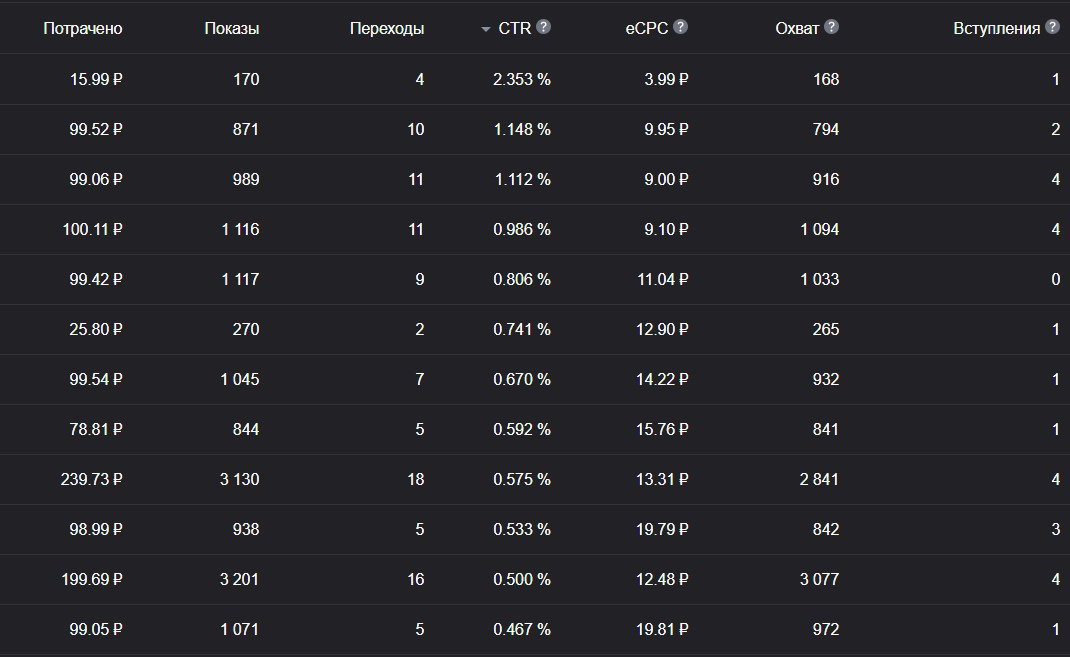
Task: Sort by the Показы column header
Action: click(232, 29)
